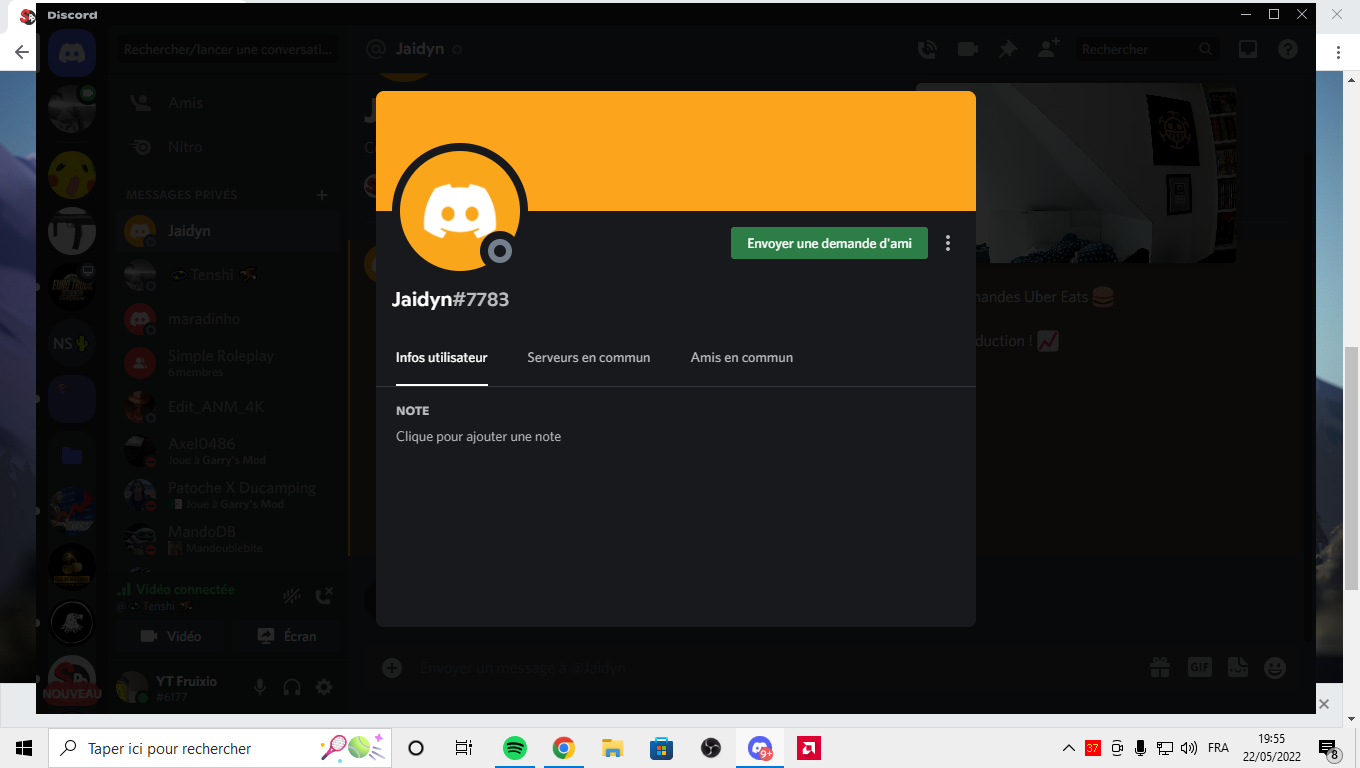The image size is (1360, 768).
Task: Open OBS Studio from the taskbar
Action: coord(711,748)
